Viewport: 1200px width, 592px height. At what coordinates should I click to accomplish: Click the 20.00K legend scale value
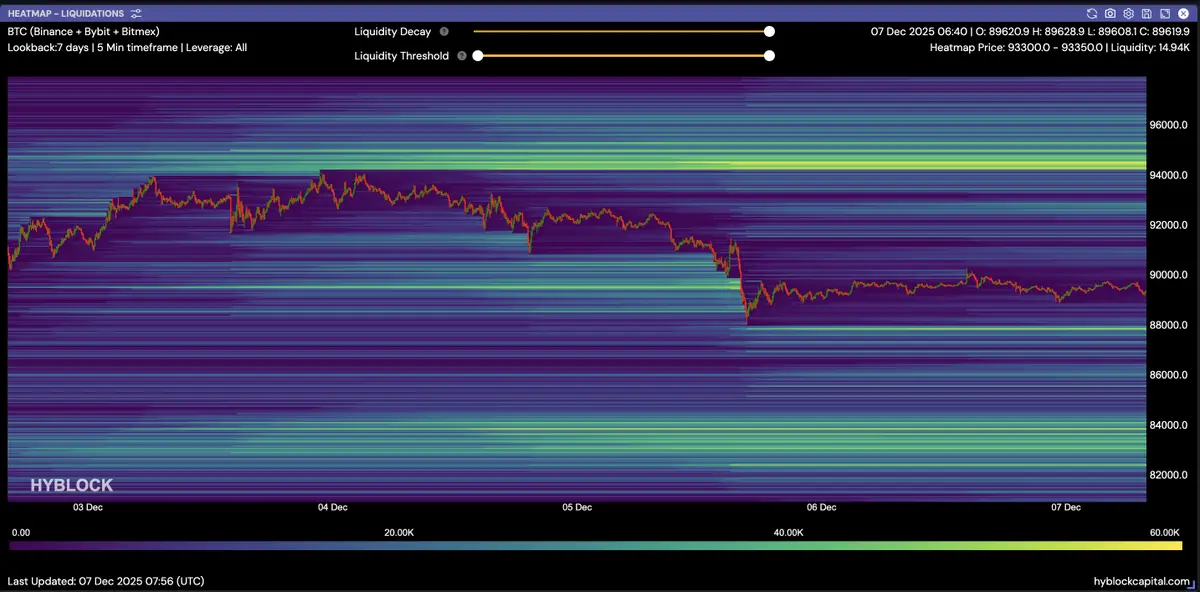coord(399,533)
